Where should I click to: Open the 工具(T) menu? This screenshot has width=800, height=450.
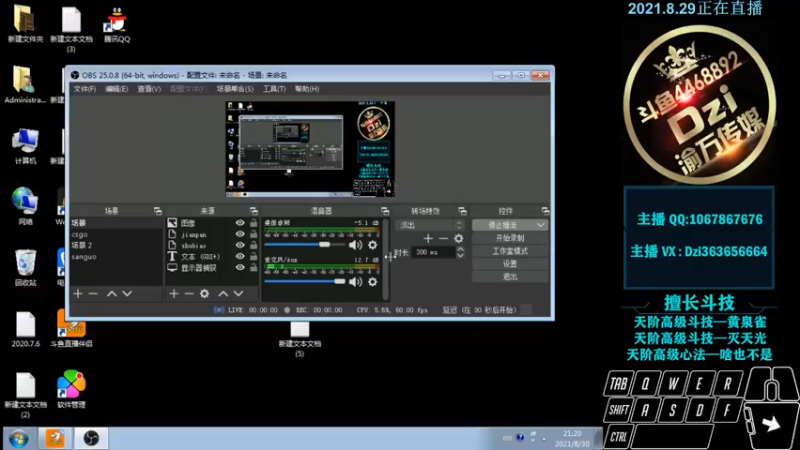[x=274, y=89]
